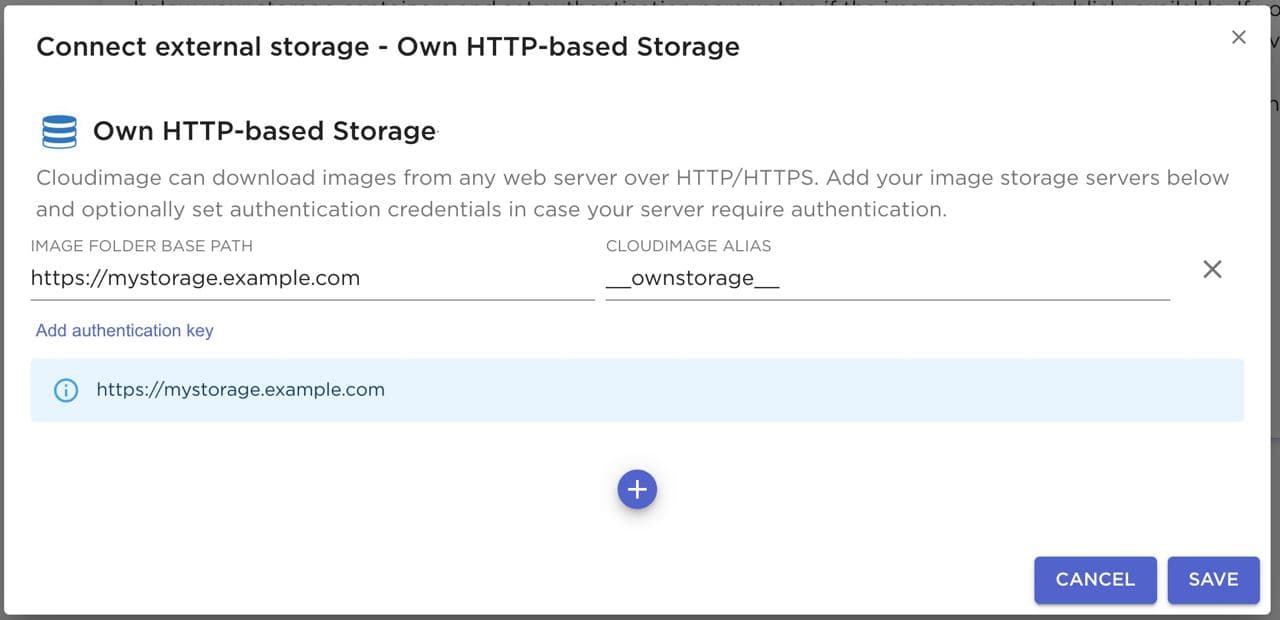Click HTTP/HTTPS in the description text
Viewport: 1280px width, 620px height.
(742, 178)
